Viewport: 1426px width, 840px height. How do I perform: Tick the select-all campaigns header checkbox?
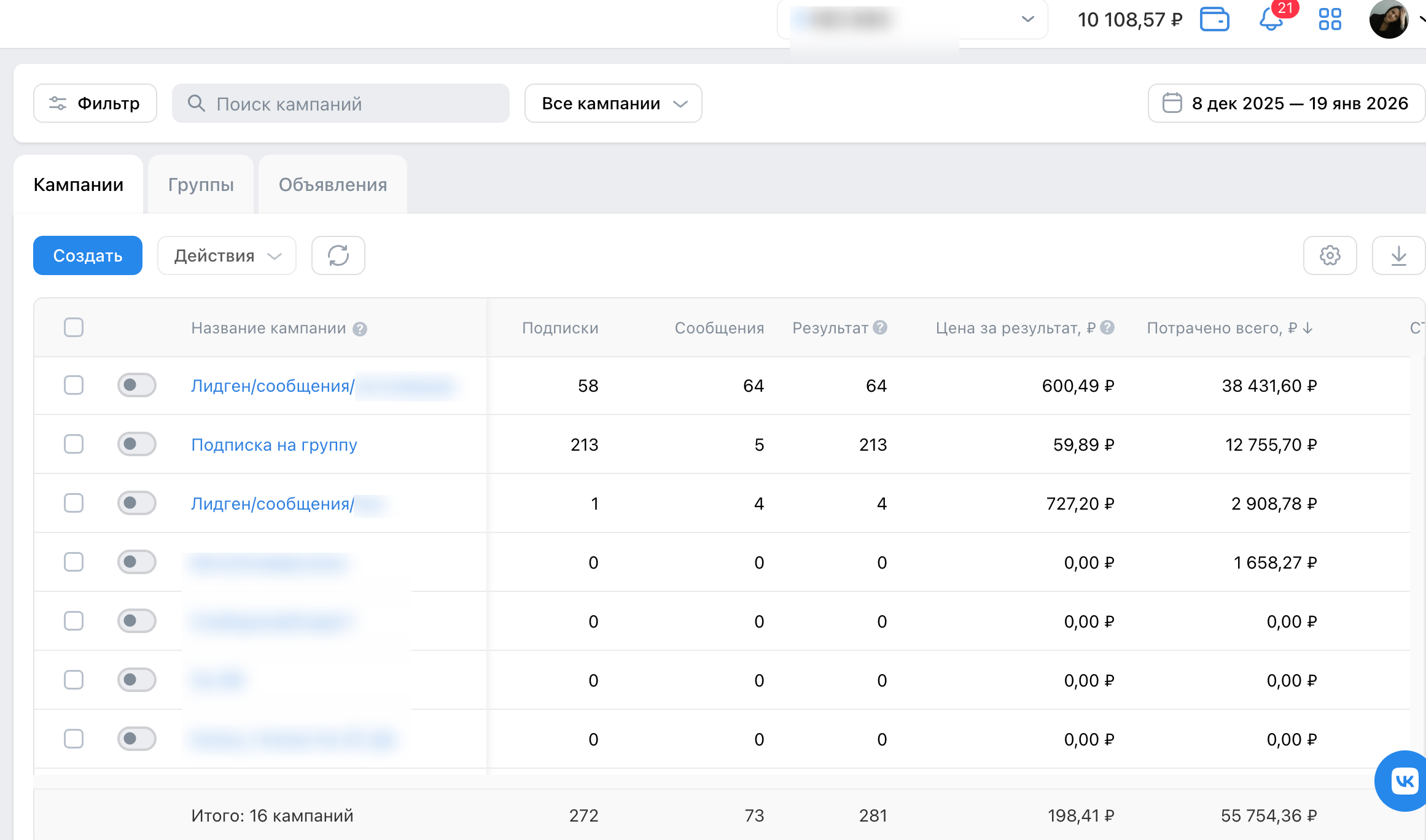[x=74, y=327]
